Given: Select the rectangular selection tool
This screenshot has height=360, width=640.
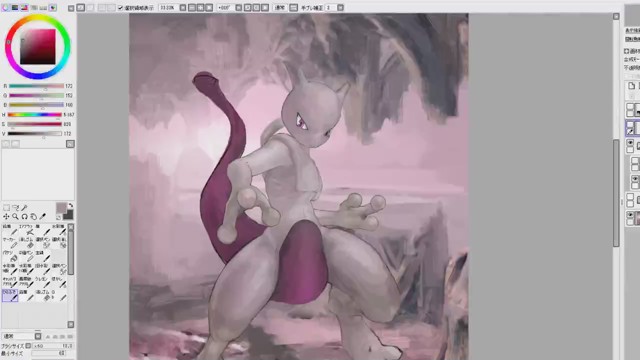Looking at the screenshot, I should [x=7, y=207].
